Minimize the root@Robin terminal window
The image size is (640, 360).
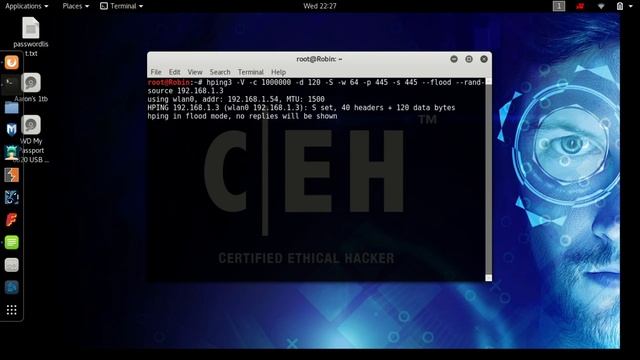(454, 59)
